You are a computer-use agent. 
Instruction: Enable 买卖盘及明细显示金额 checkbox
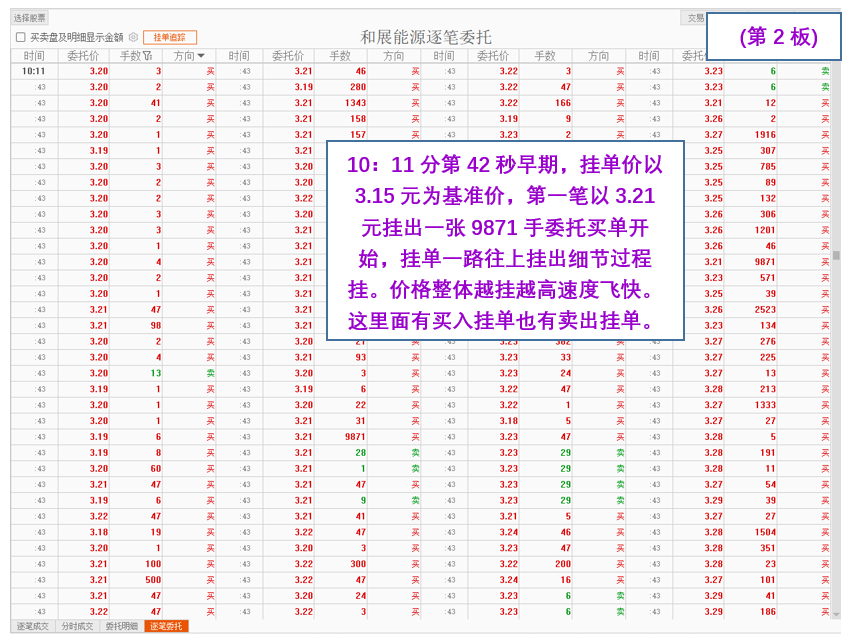(x=21, y=37)
